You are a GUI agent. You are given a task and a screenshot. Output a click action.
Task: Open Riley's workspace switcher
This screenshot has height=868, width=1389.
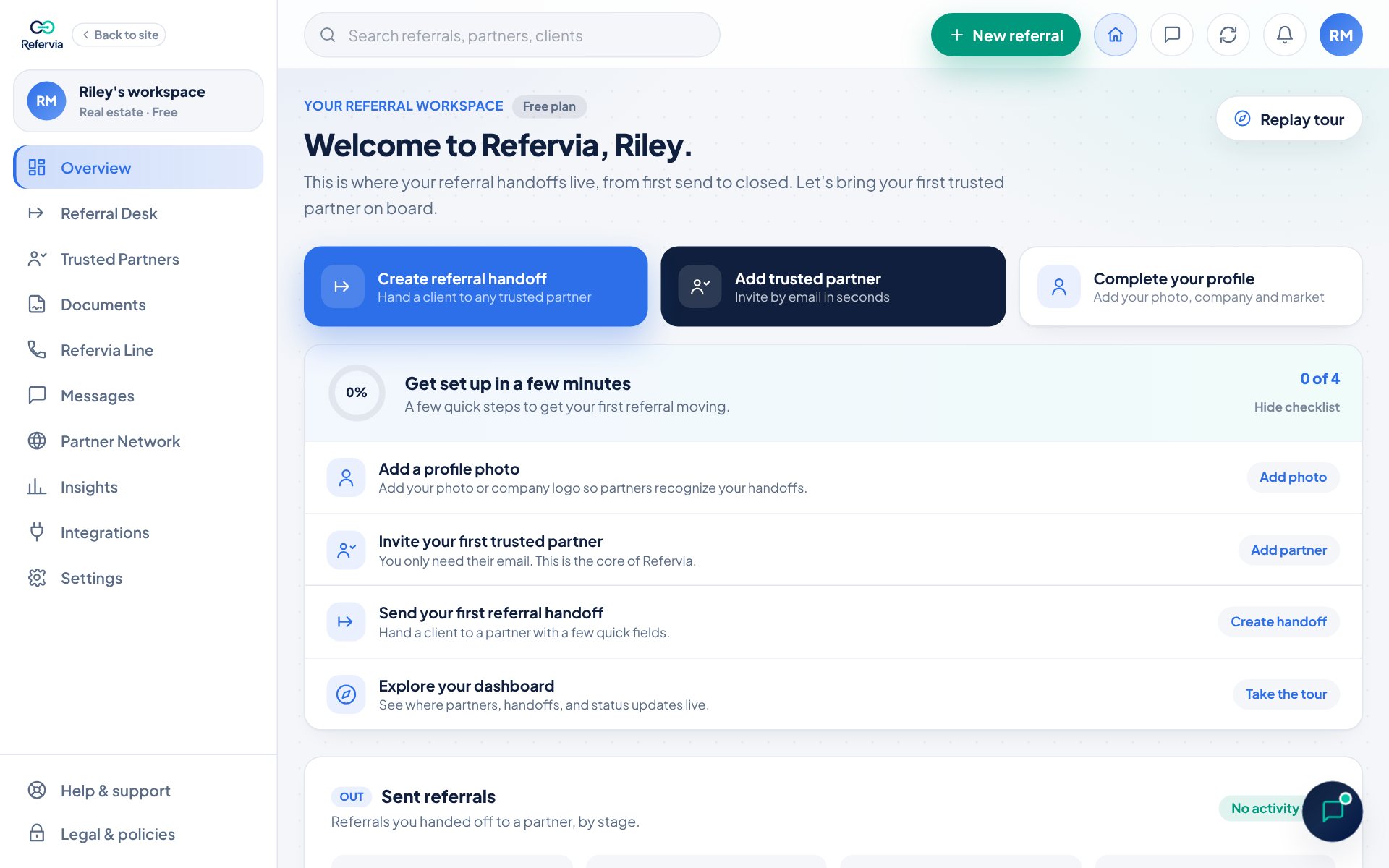[138, 101]
